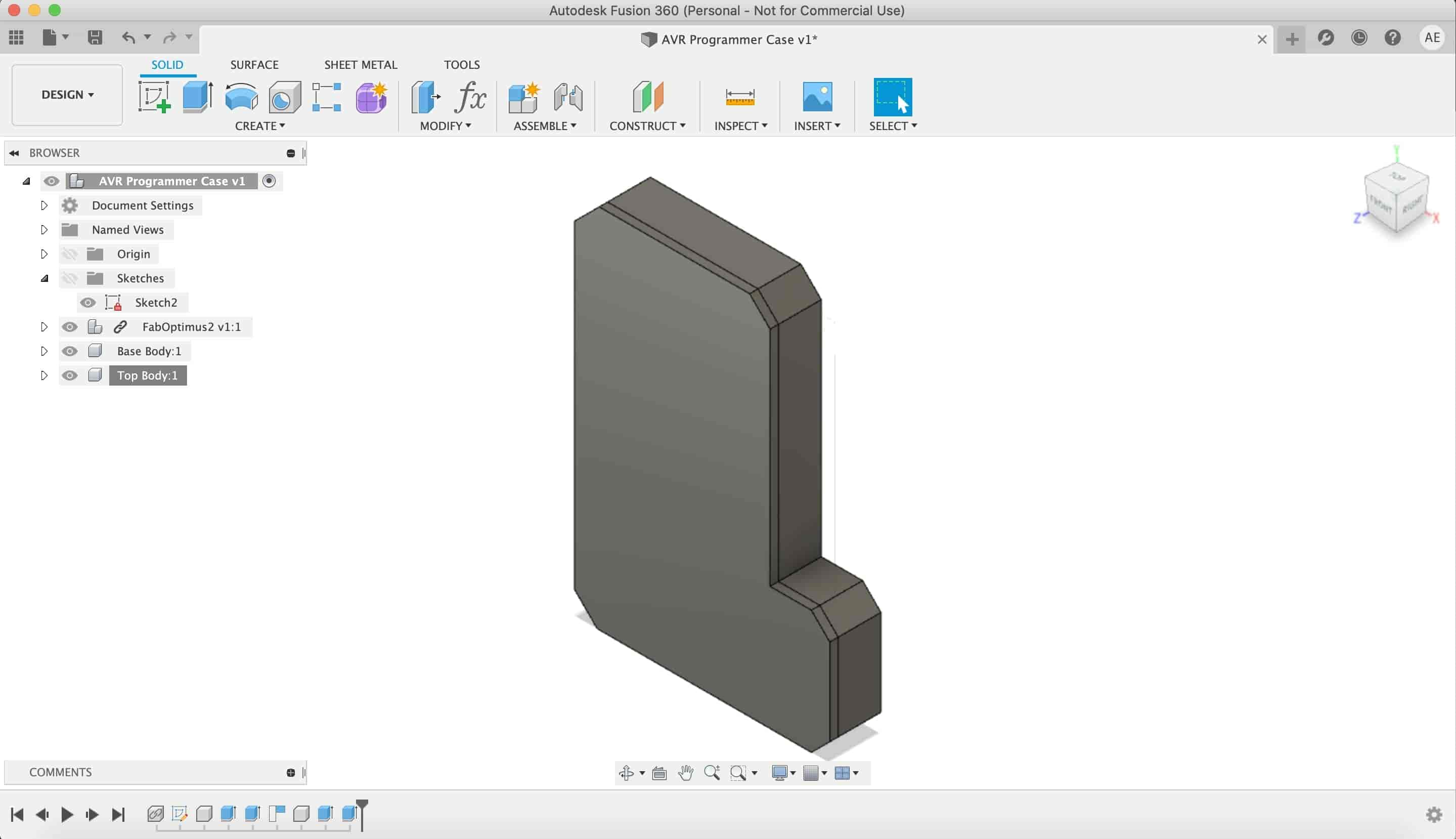Select the Zoom magnifier tool
Viewport: 1456px width, 839px height.
(x=712, y=773)
